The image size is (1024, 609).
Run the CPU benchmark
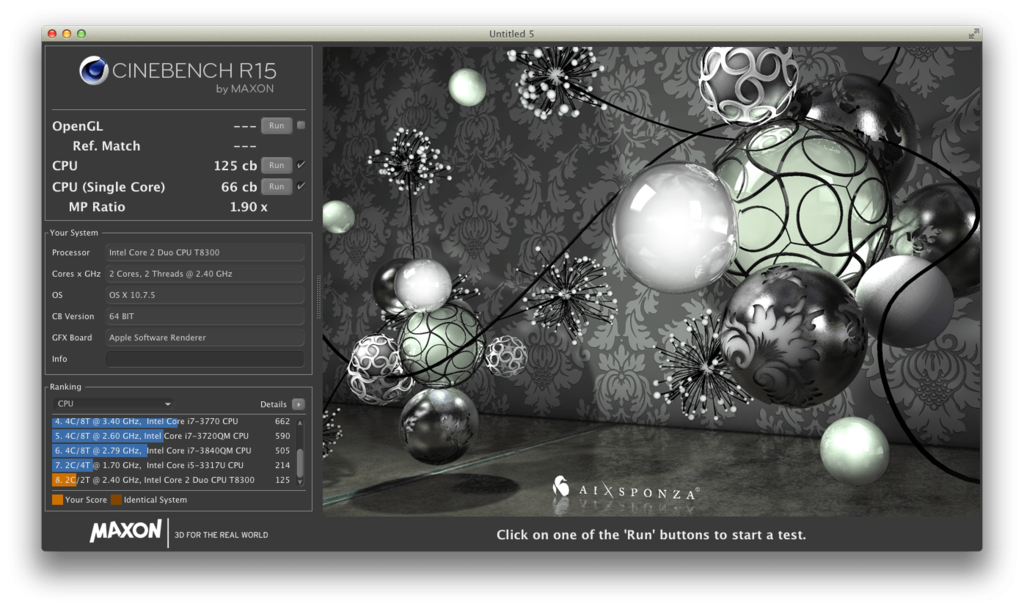[277, 165]
